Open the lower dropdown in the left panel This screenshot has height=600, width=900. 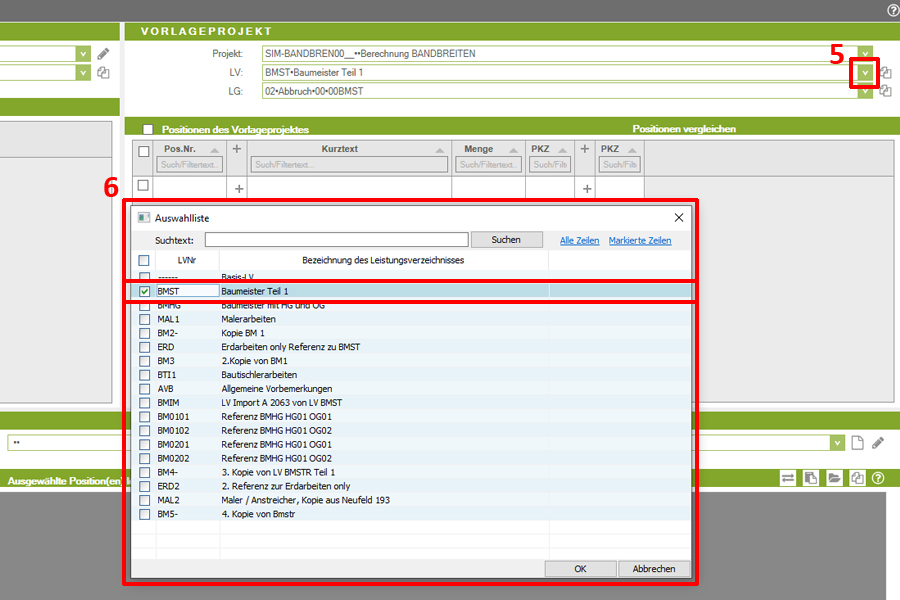[x=83, y=73]
